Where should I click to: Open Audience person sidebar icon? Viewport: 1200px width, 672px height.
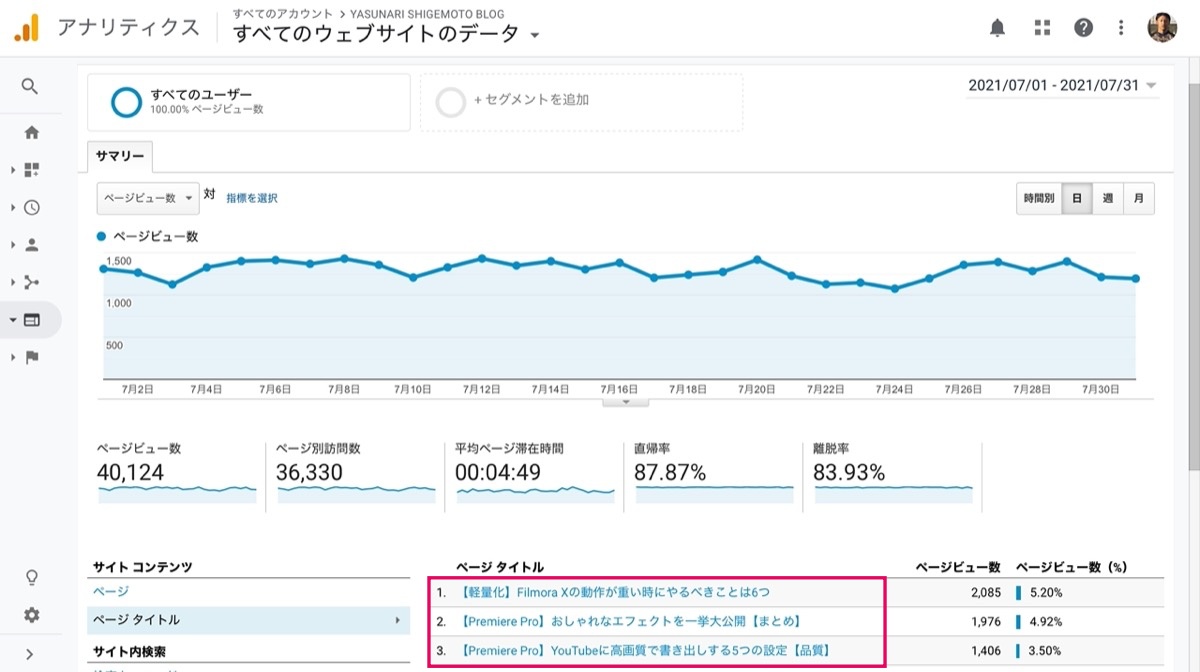[32, 244]
